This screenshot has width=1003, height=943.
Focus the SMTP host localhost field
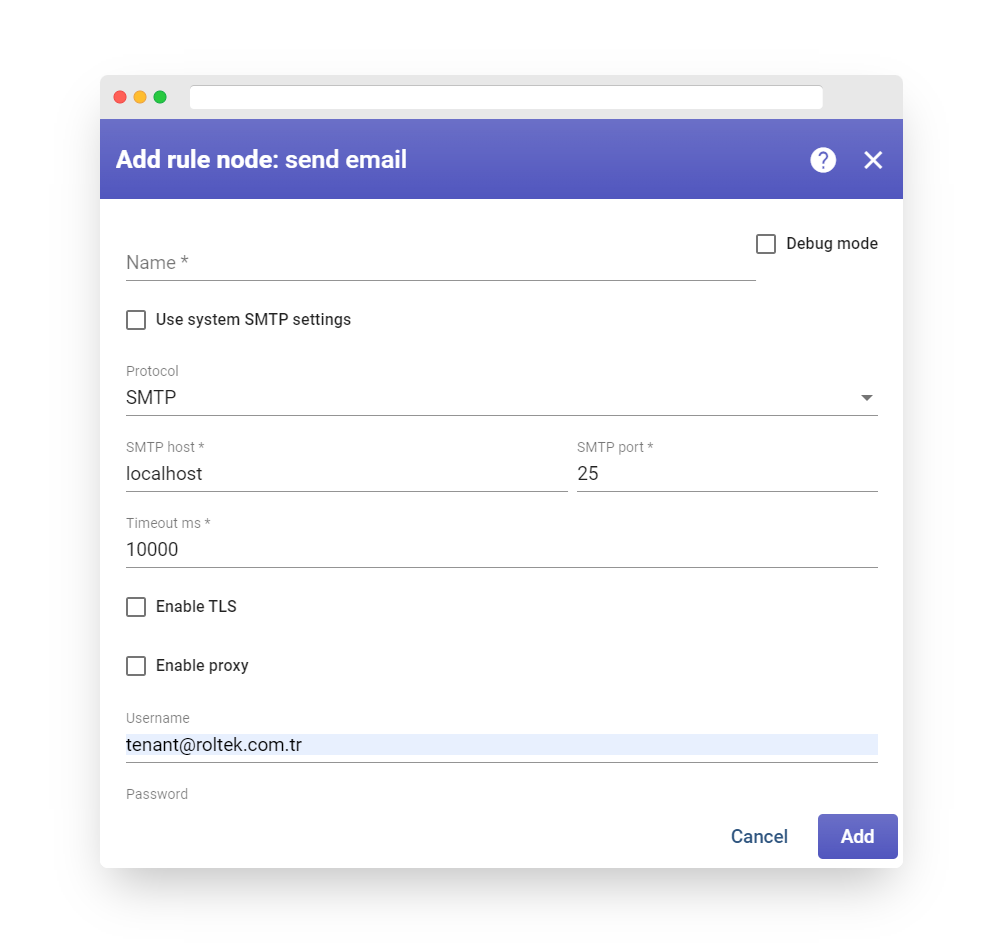pos(347,474)
